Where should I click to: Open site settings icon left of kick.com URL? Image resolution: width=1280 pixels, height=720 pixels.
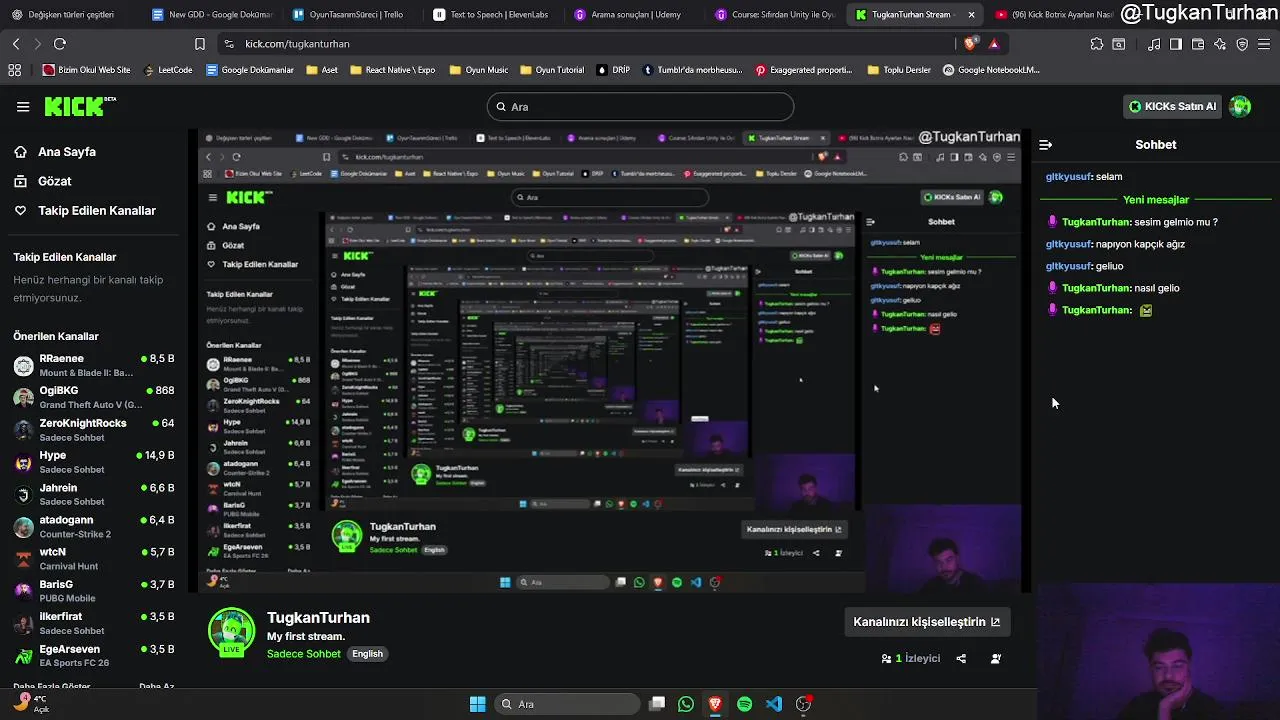tap(230, 44)
